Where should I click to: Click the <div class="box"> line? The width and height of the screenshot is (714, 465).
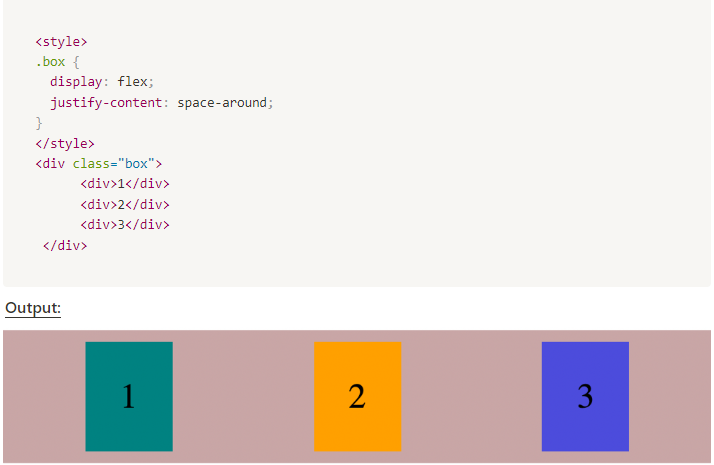(x=98, y=164)
